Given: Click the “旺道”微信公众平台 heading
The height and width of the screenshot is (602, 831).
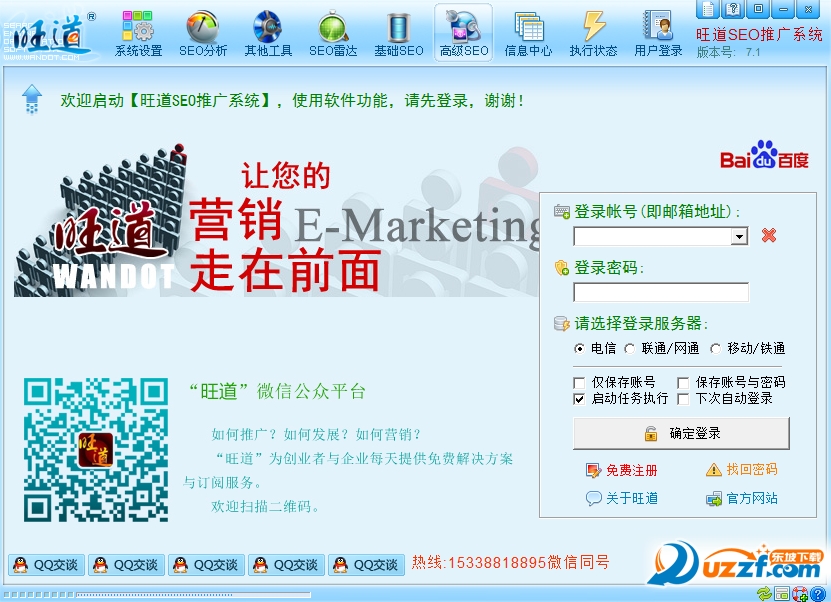Looking at the screenshot, I should coord(277,392).
